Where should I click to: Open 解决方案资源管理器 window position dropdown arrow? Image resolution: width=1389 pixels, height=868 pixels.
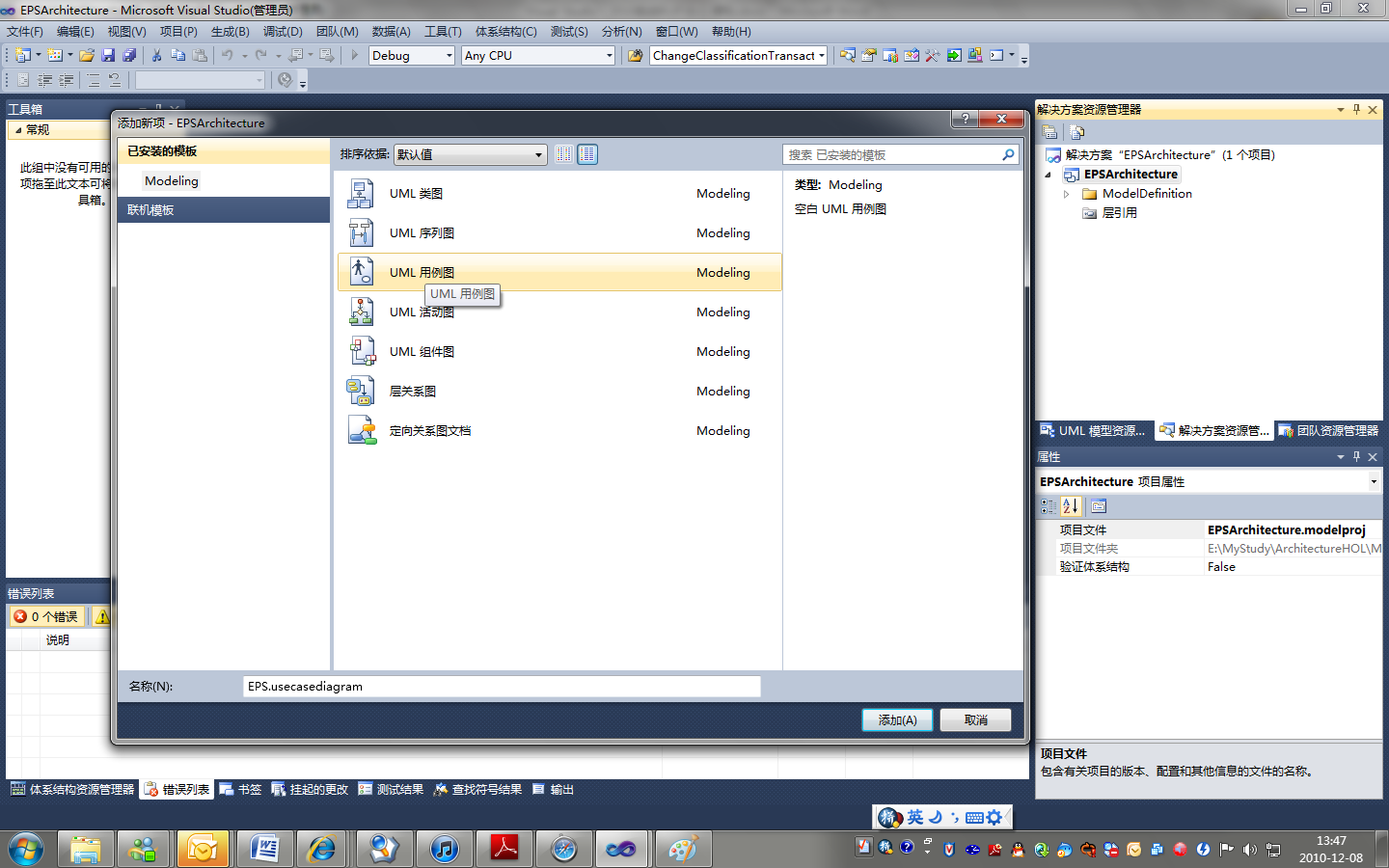pyautogui.click(x=1341, y=110)
